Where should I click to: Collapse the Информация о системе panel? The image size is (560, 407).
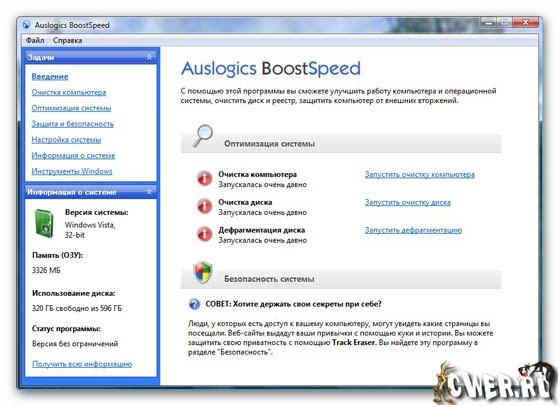[149, 192]
